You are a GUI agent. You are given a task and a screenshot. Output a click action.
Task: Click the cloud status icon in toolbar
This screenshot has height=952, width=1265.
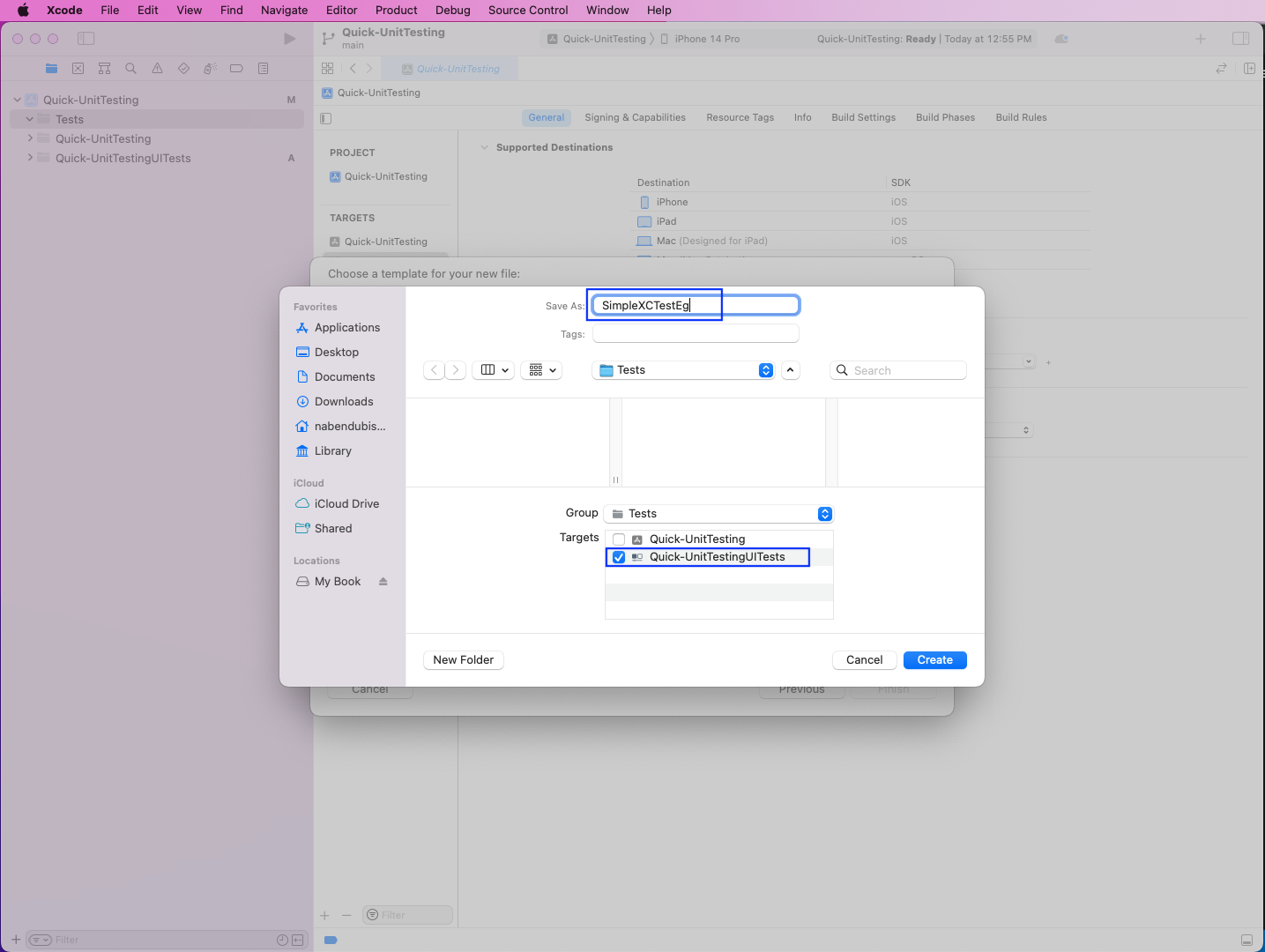1061,39
